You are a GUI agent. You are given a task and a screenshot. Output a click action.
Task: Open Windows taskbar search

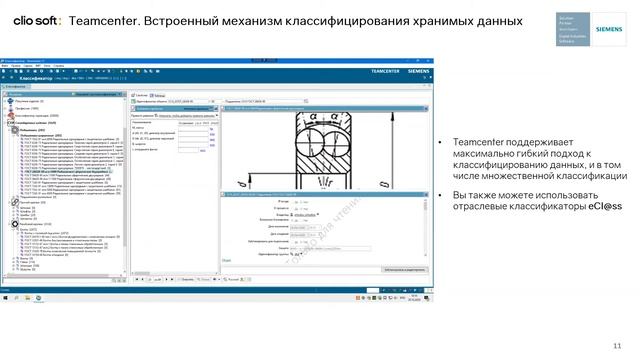17,298
